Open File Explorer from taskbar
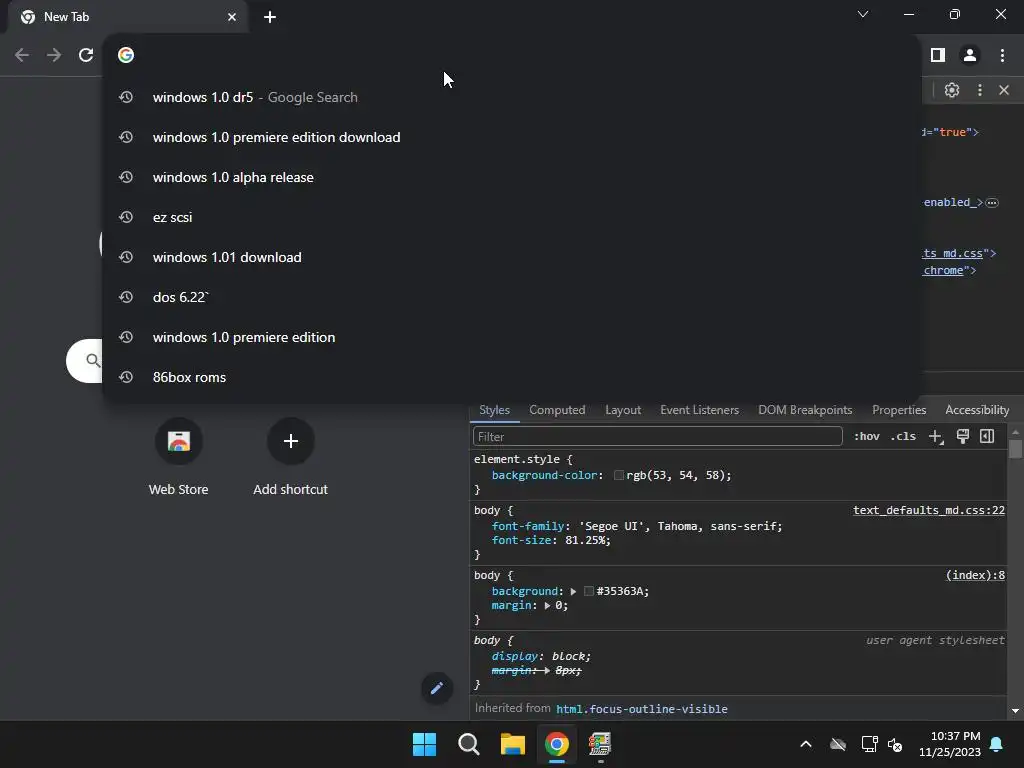 [x=513, y=744]
